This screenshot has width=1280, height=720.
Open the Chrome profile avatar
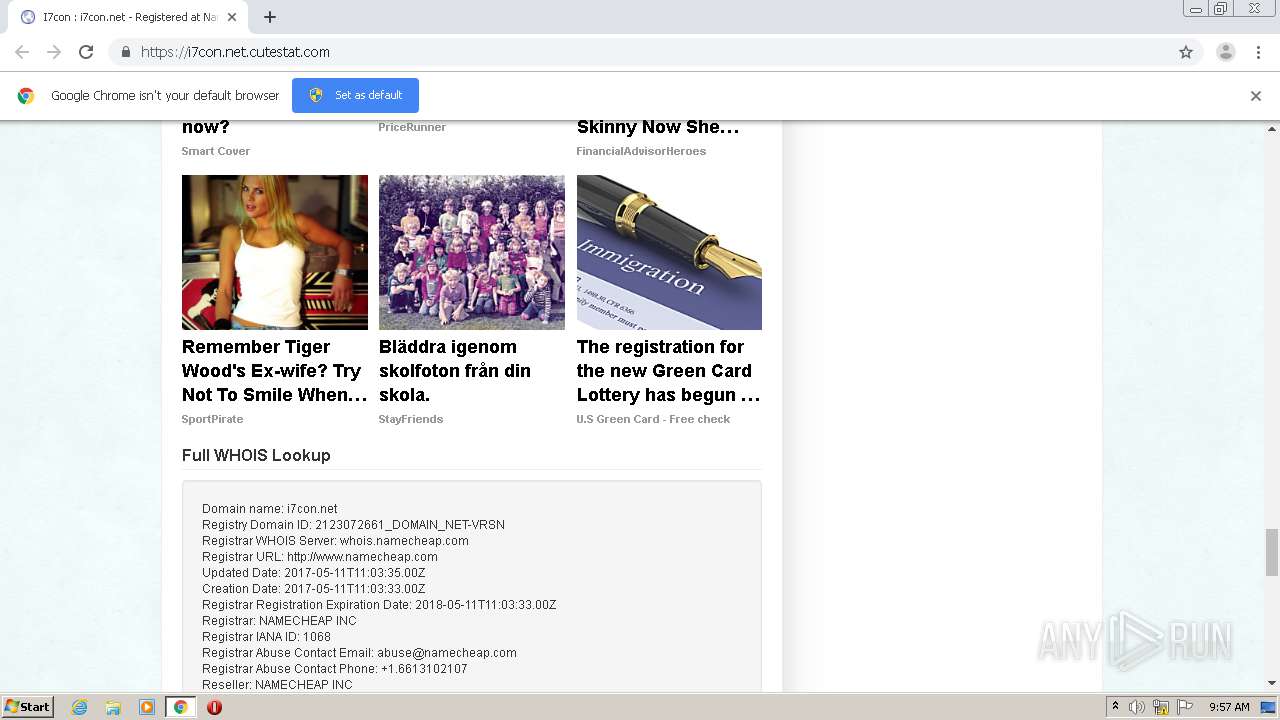1226,52
